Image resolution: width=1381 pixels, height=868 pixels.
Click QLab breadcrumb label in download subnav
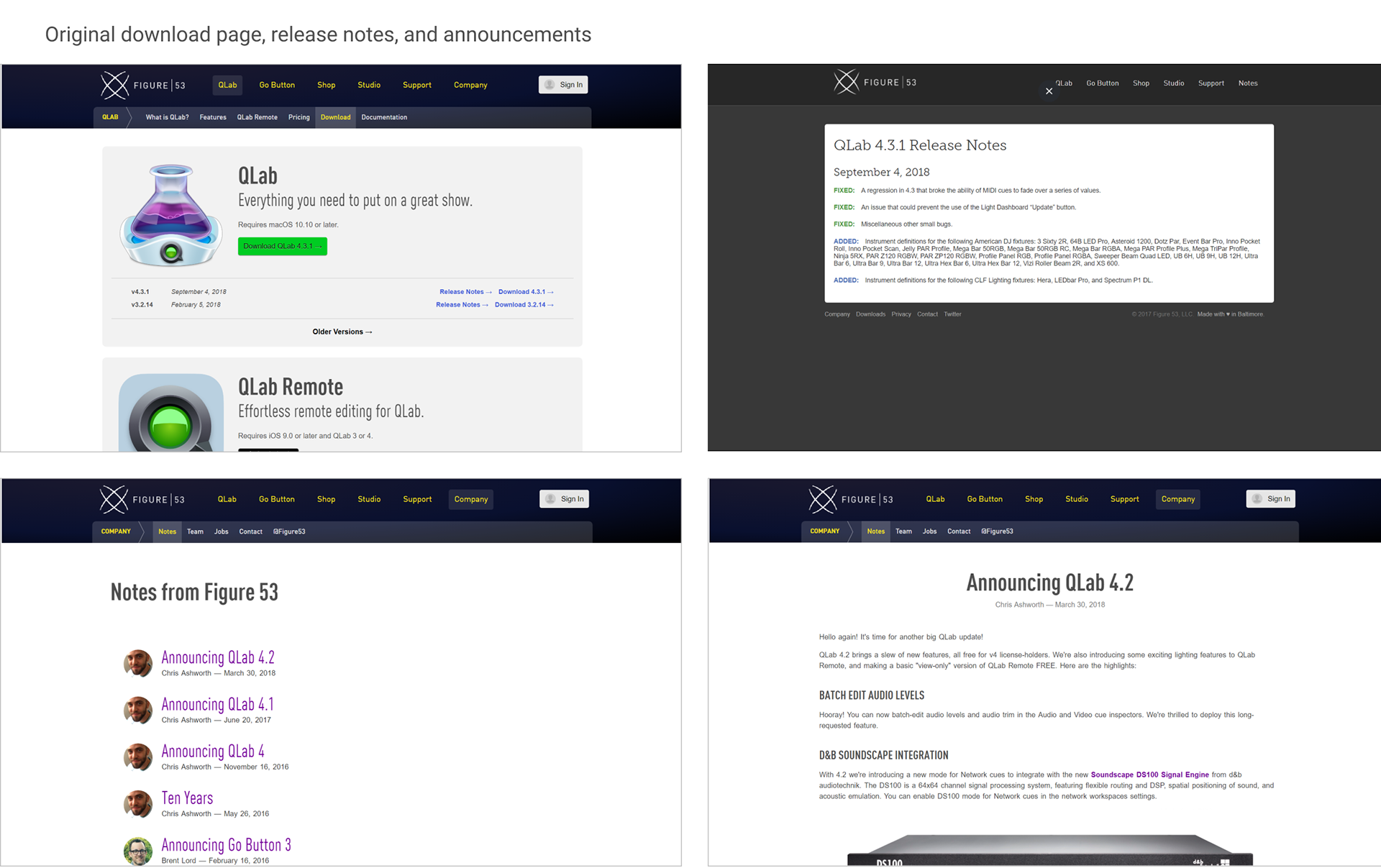point(110,117)
